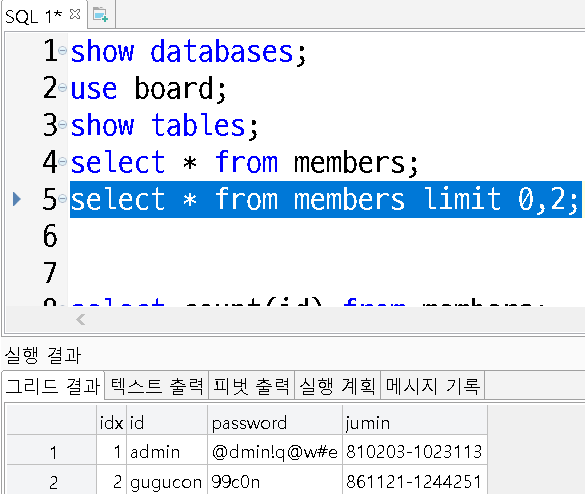Open a new SQL editor tab icon
585x494 pixels.
(100, 15)
